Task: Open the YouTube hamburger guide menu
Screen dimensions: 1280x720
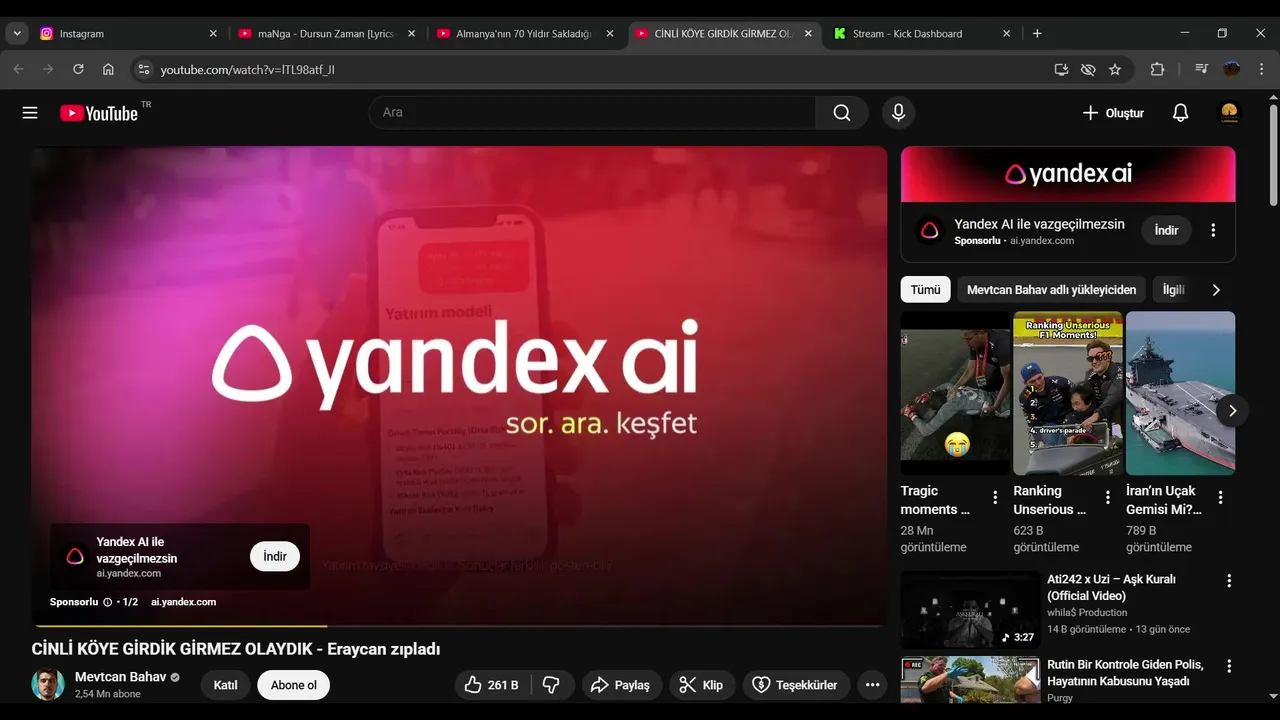Action: tap(30, 113)
